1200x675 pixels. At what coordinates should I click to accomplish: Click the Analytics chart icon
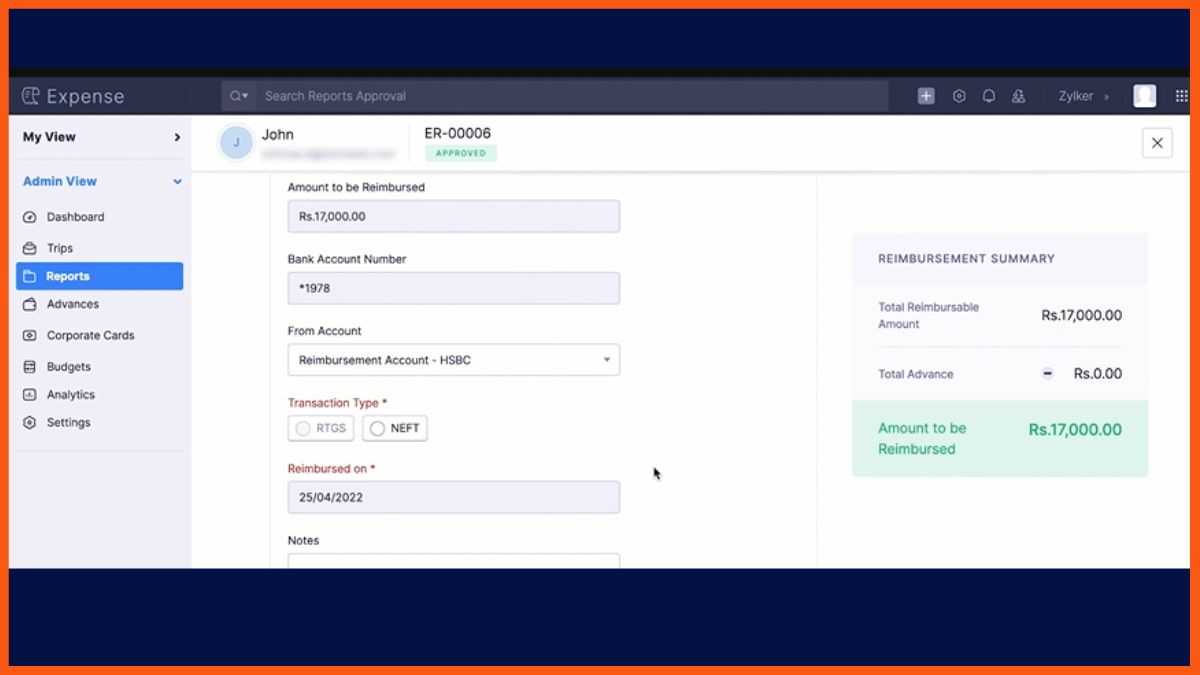coord(29,395)
